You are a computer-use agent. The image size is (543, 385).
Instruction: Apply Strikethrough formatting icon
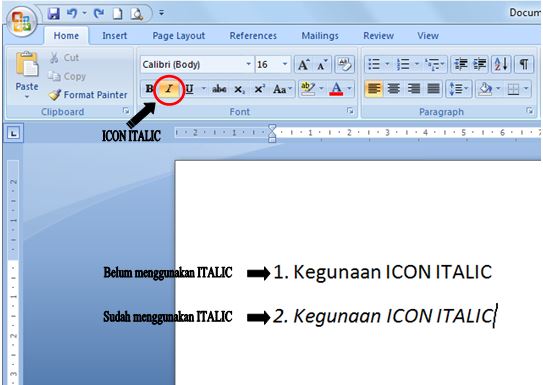(219, 89)
